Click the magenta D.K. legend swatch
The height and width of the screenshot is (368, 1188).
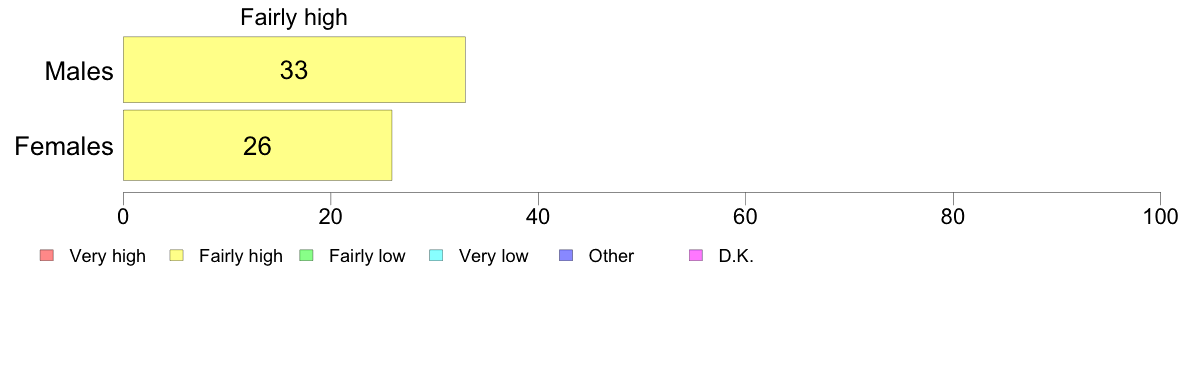(x=694, y=256)
